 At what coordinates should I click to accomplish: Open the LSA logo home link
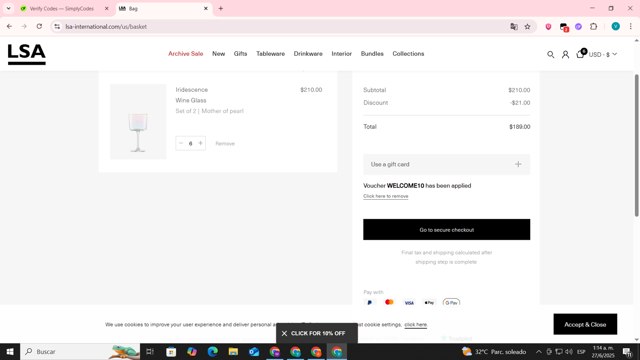point(27,54)
